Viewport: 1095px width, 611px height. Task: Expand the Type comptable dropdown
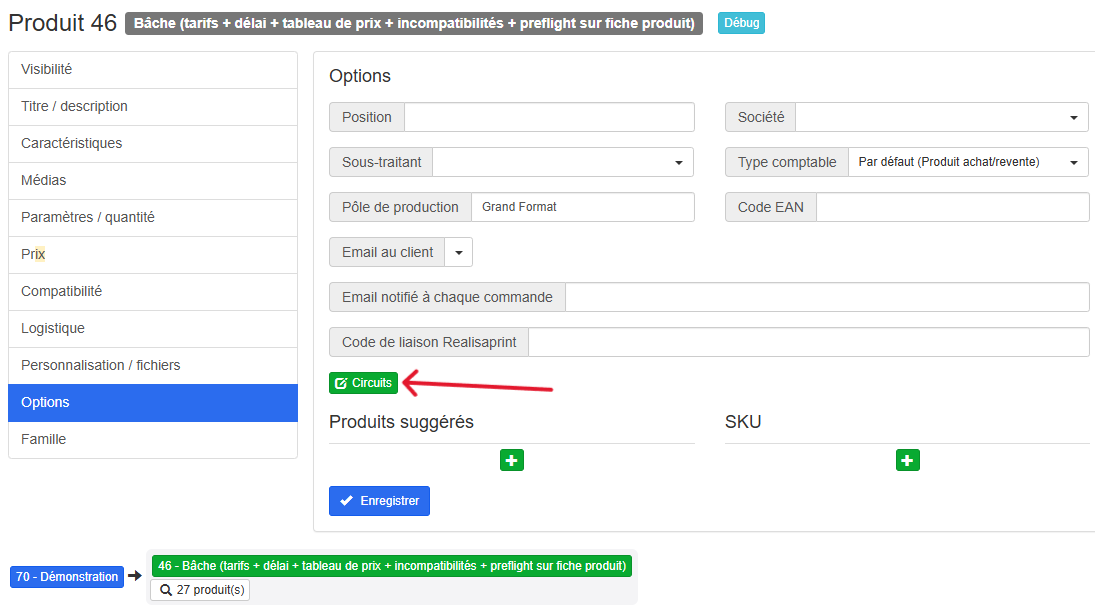click(967, 162)
